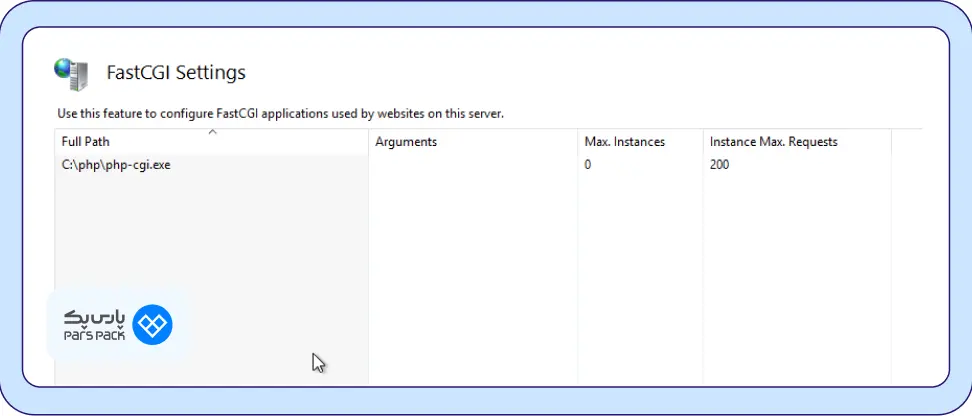Sort by Instance Max. Requests column header
The height and width of the screenshot is (416, 972).
pos(773,142)
